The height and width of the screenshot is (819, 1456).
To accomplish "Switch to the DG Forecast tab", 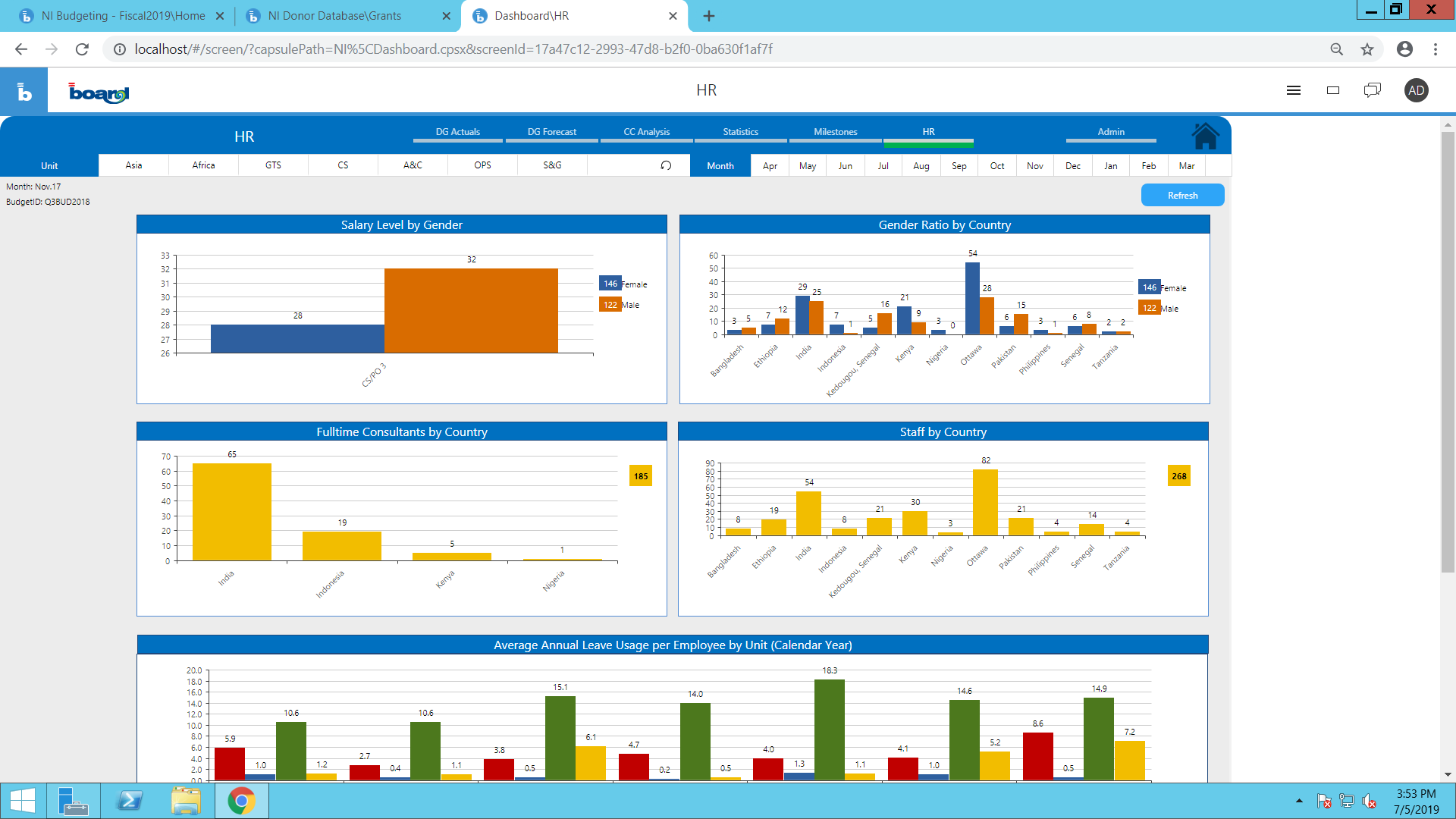I will (551, 132).
